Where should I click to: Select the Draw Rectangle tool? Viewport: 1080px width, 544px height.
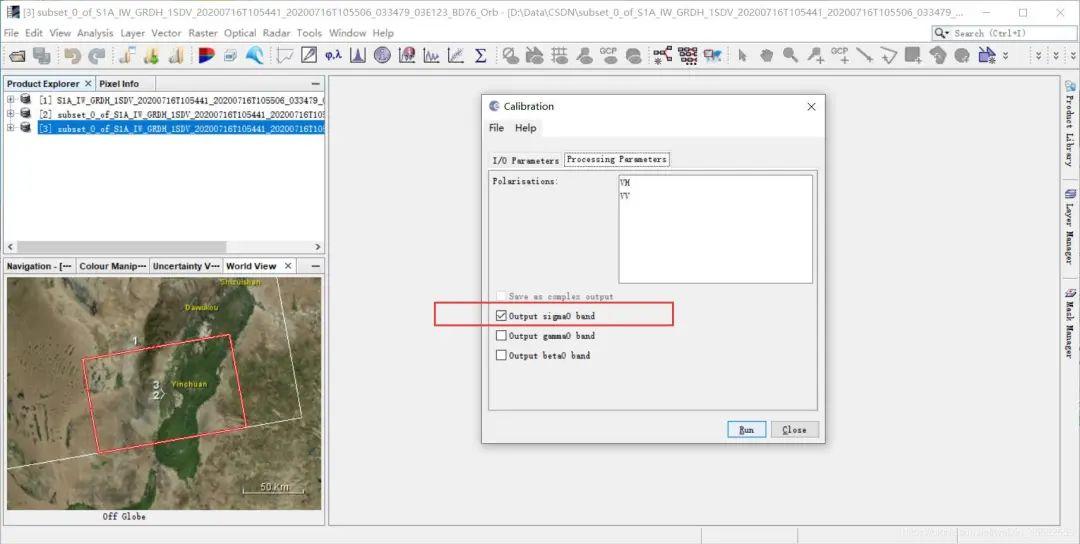click(x=913, y=56)
